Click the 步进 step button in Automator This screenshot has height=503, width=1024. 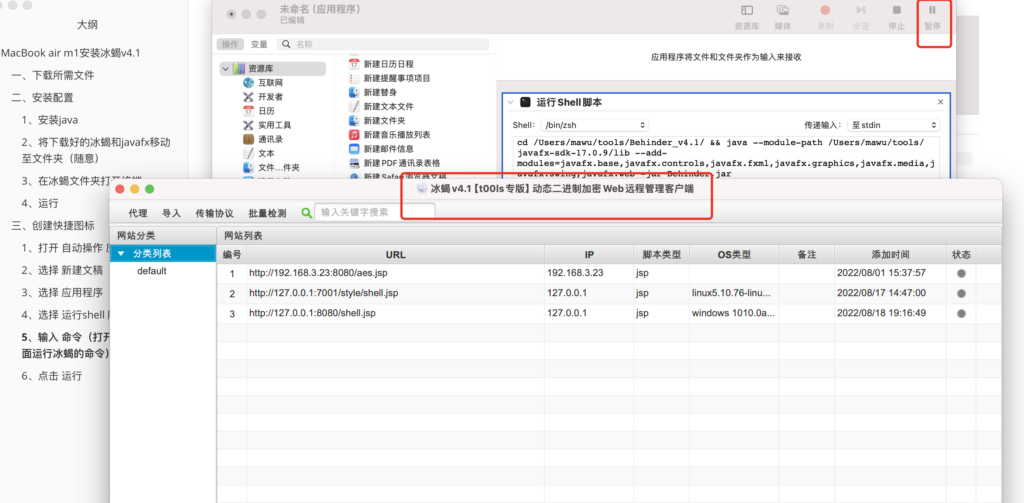(861, 11)
